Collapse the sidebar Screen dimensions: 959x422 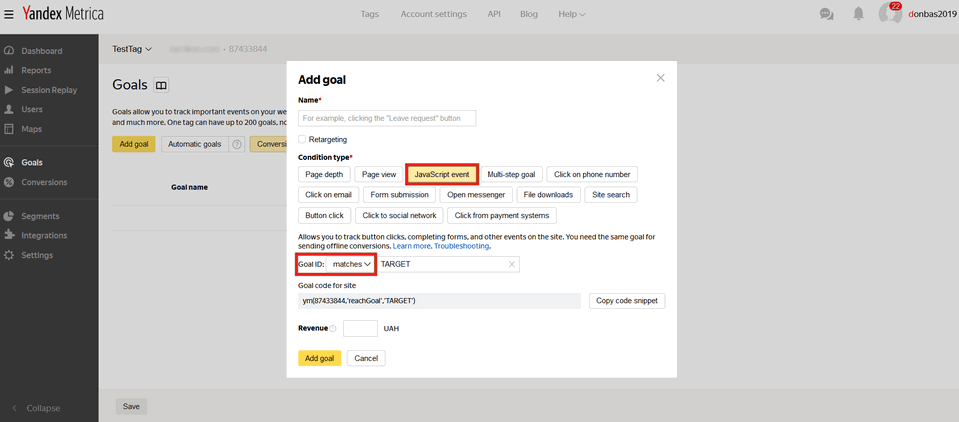37,408
